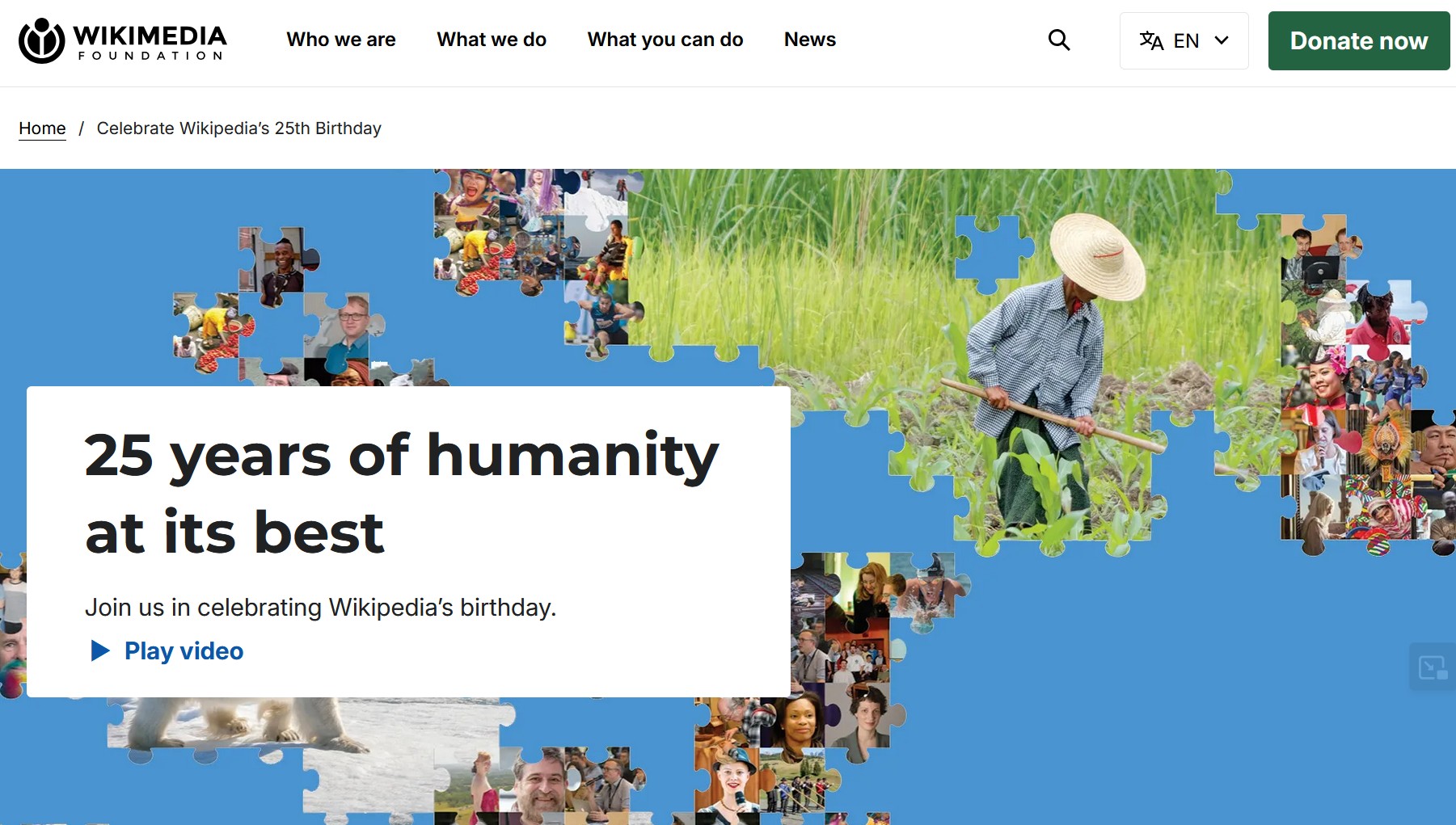1456x825 pixels.
Task: Click the green Donate now button
Action: click(x=1359, y=40)
